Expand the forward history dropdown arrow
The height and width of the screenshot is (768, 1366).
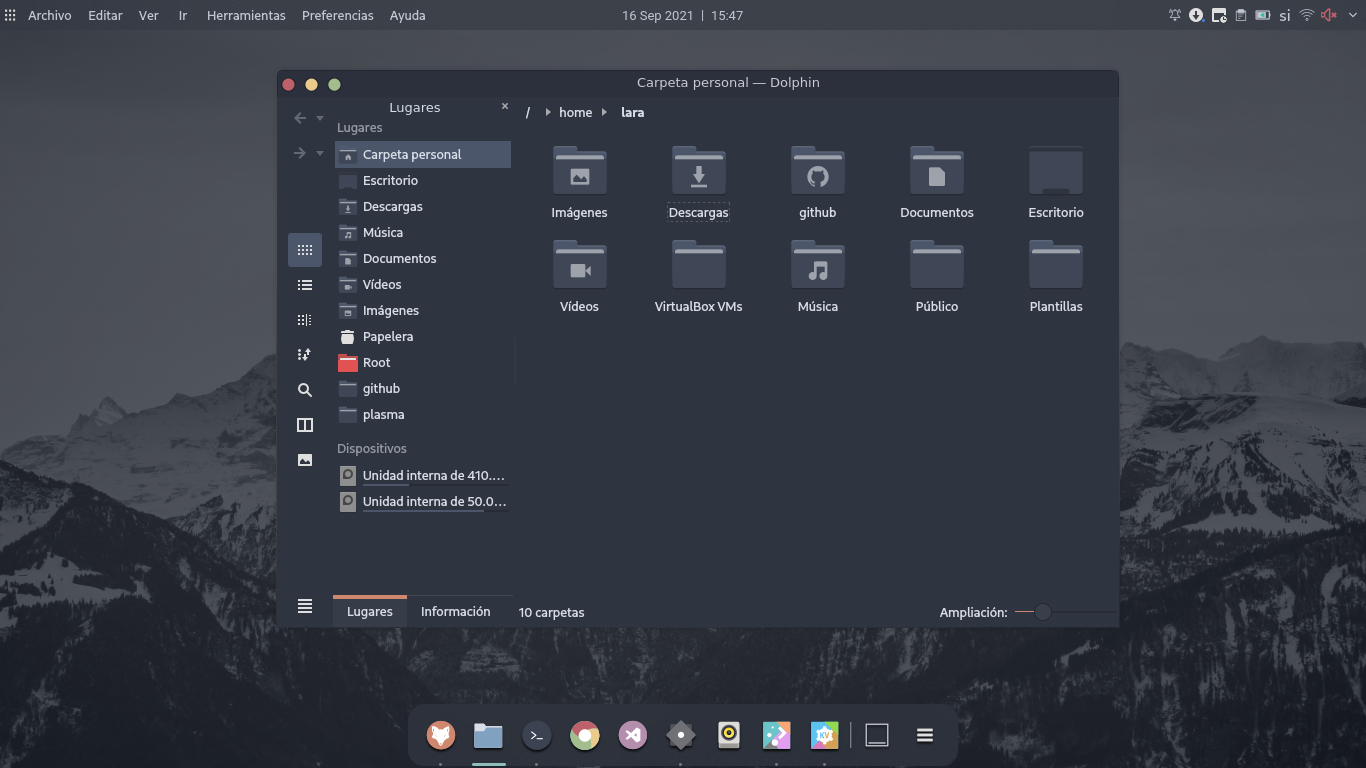(320, 153)
